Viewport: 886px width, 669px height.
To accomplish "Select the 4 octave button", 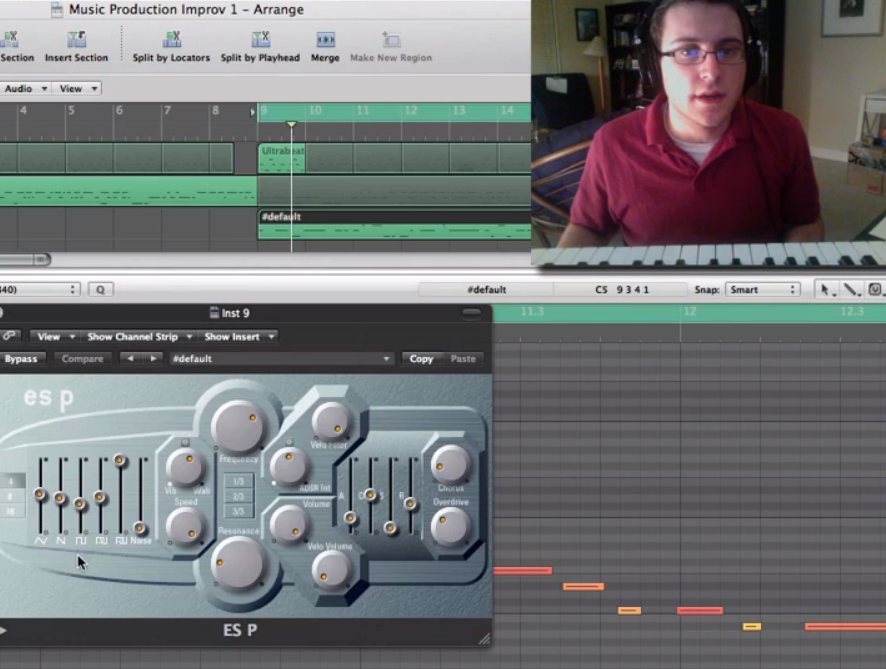I will click(x=10, y=481).
